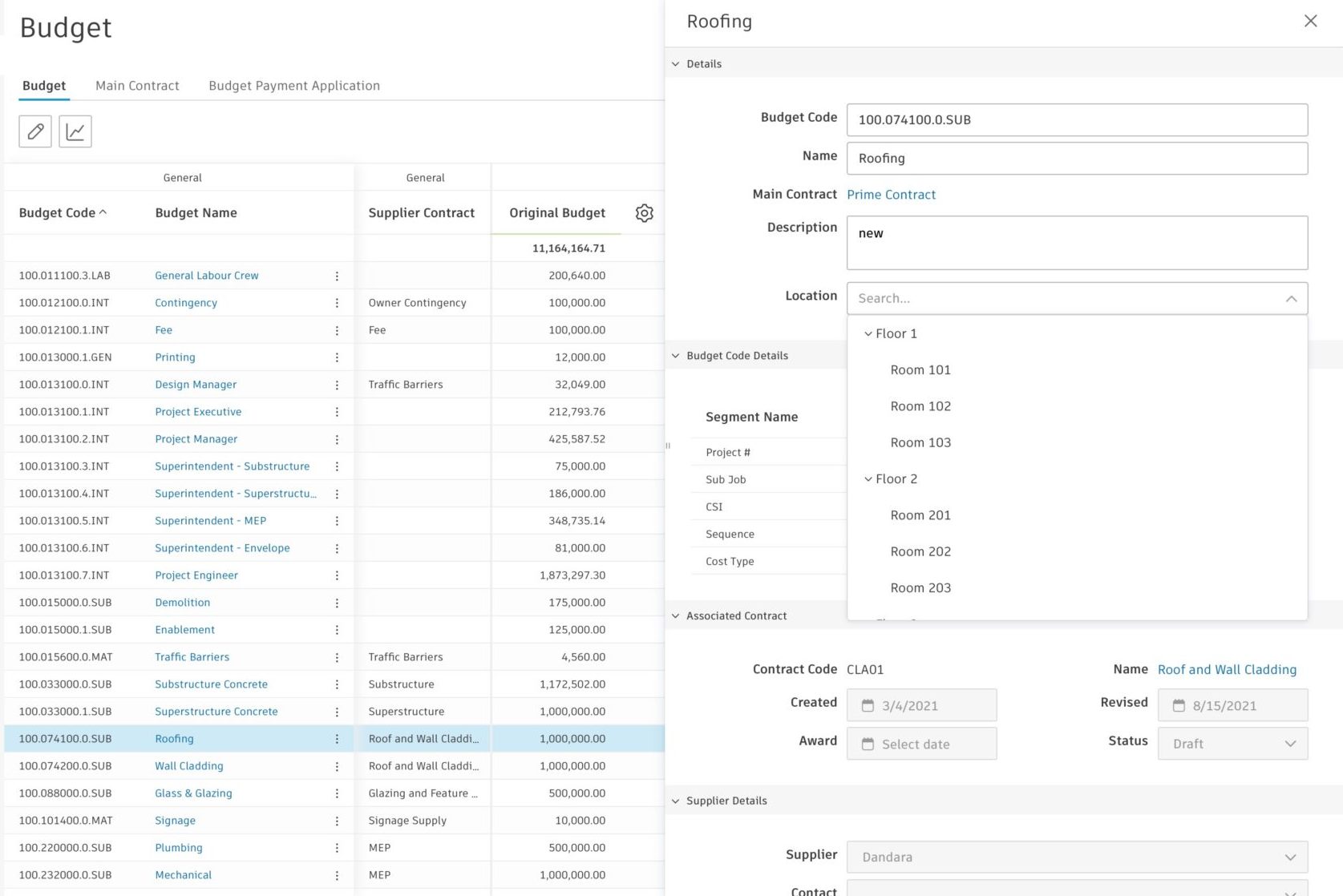
Task: Open the Budget Payment Application tab
Action: (x=294, y=86)
